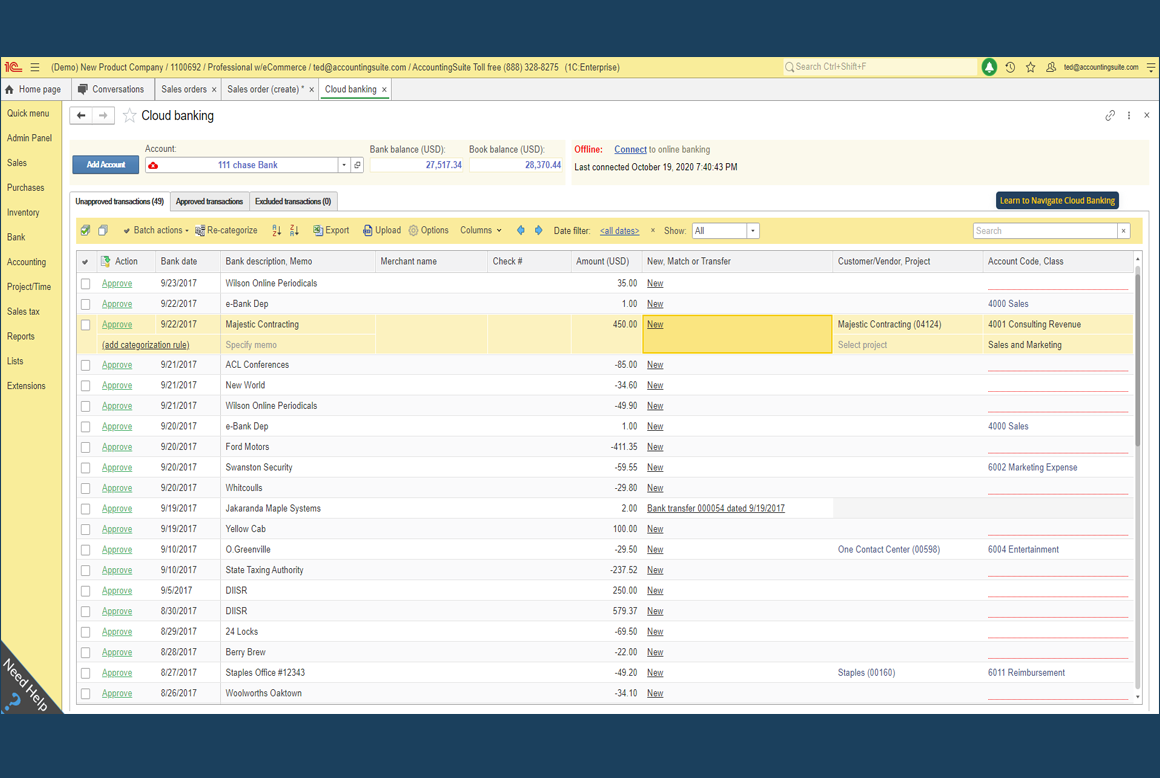This screenshot has width=1160, height=778.
Task: Check the Berry Brew transaction row
Action: [86, 653]
